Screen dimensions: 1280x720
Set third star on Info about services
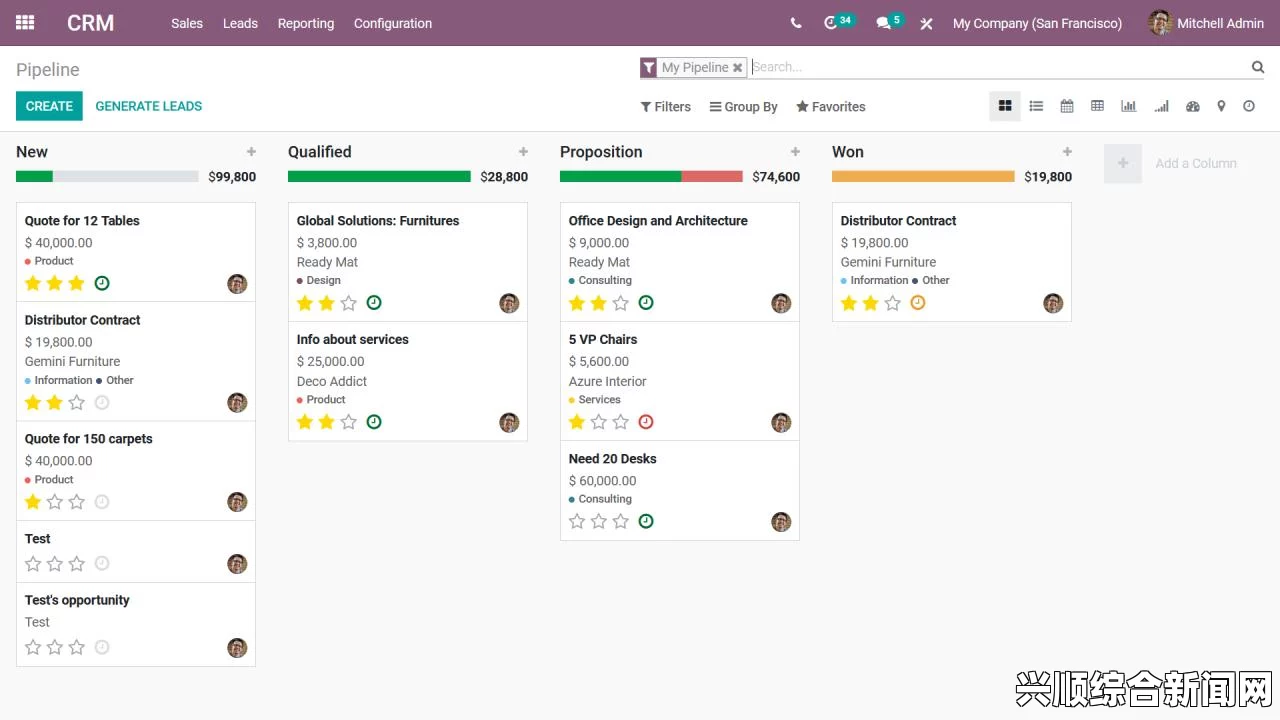pos(348,422)
